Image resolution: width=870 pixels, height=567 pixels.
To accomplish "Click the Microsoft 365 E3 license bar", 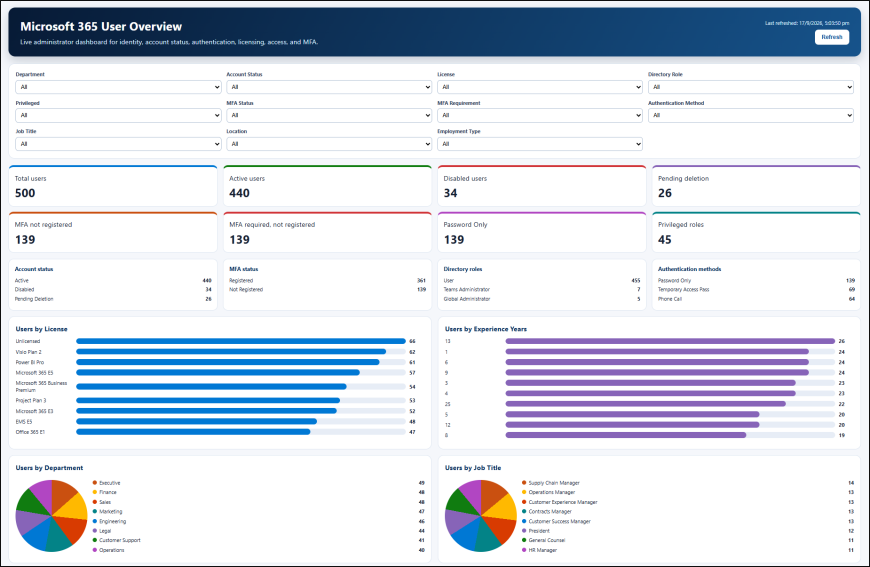I will coord(206,411).
